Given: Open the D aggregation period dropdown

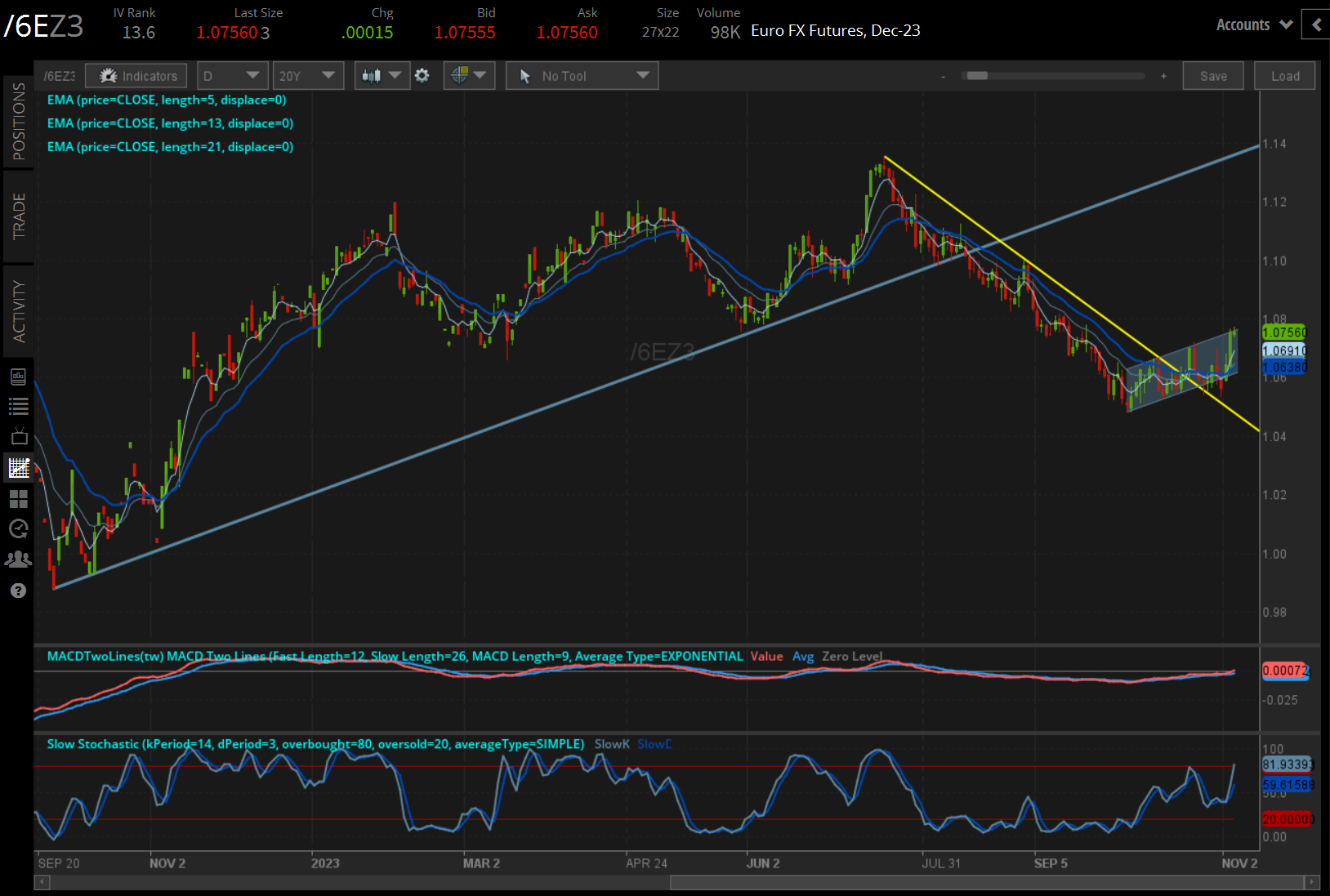Looking at the screenshot, I should pyautogui.click(x=232, y=76).
